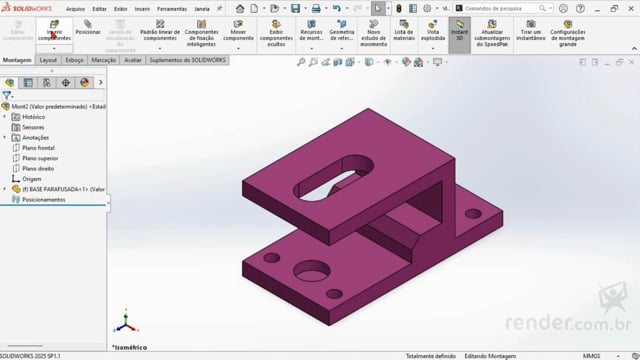Open Configurações de montagem grande
The height and width of the screenshot is (360, 640).
pos(567,33)
